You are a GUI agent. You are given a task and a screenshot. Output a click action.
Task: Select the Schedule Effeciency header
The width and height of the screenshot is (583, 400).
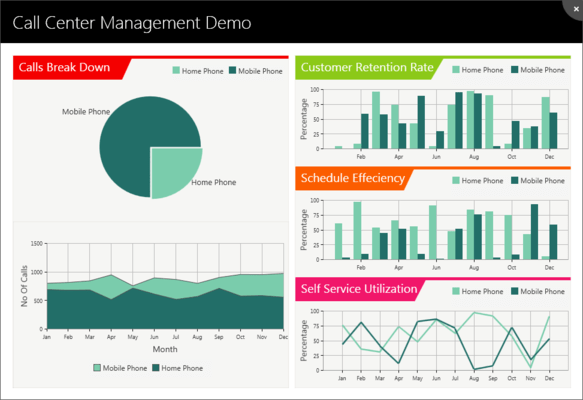click(x=352, y=178)
